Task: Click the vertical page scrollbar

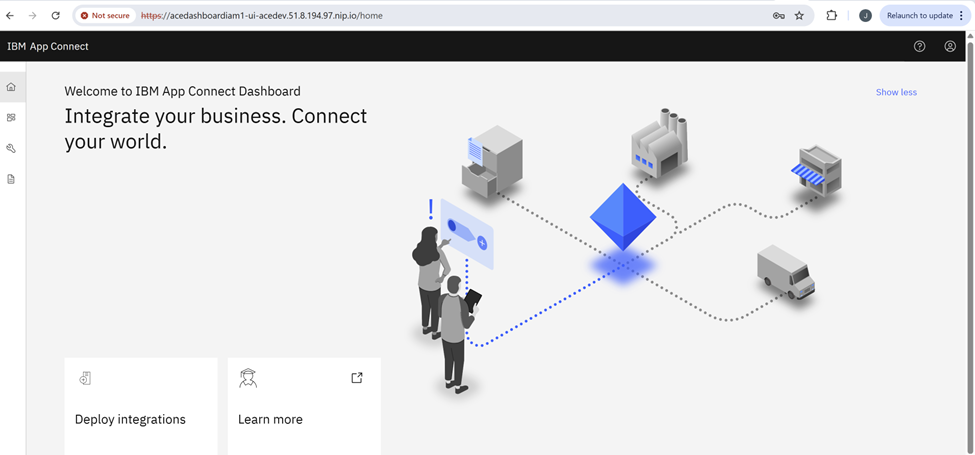Action: [970, 249]
